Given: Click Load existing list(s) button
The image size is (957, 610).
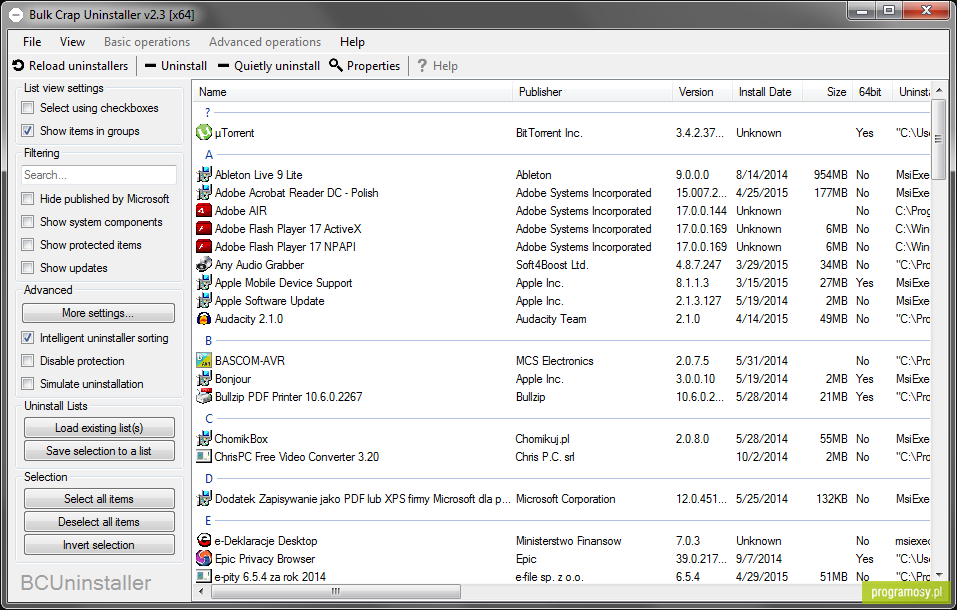Looking at the screenshot, I should [99, 428].
